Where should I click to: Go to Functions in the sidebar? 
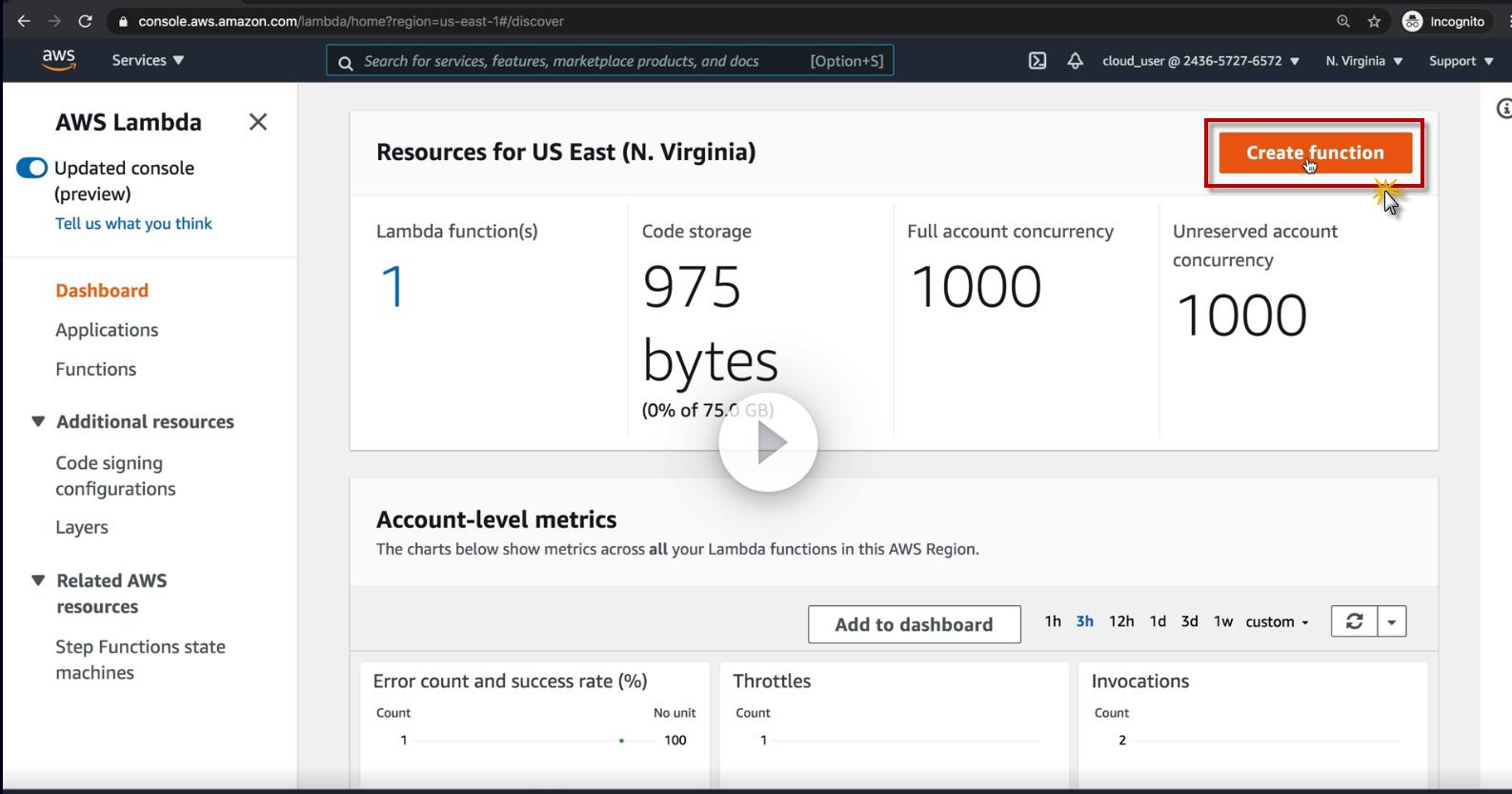tap(95, 369)
